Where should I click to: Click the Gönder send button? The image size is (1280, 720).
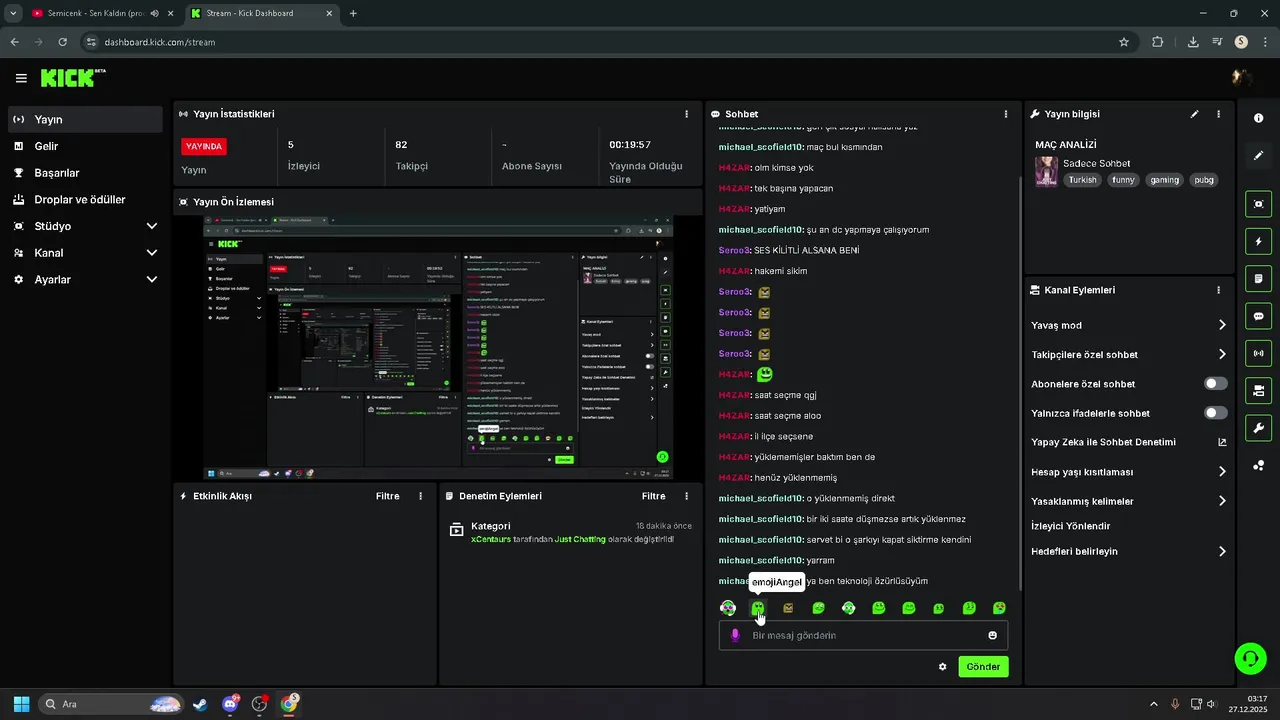[x=983, y=666]
